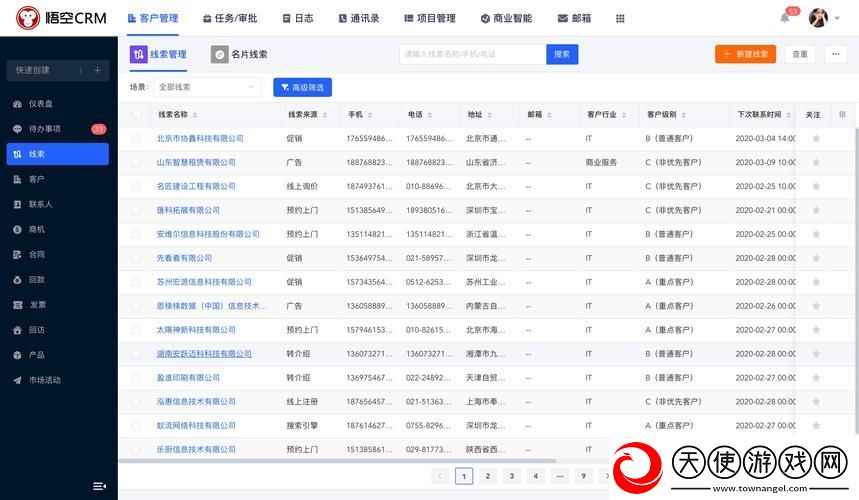The image size is (859, 500).
Task: Switch to 日志 top menu
Action: click(298, 18)
